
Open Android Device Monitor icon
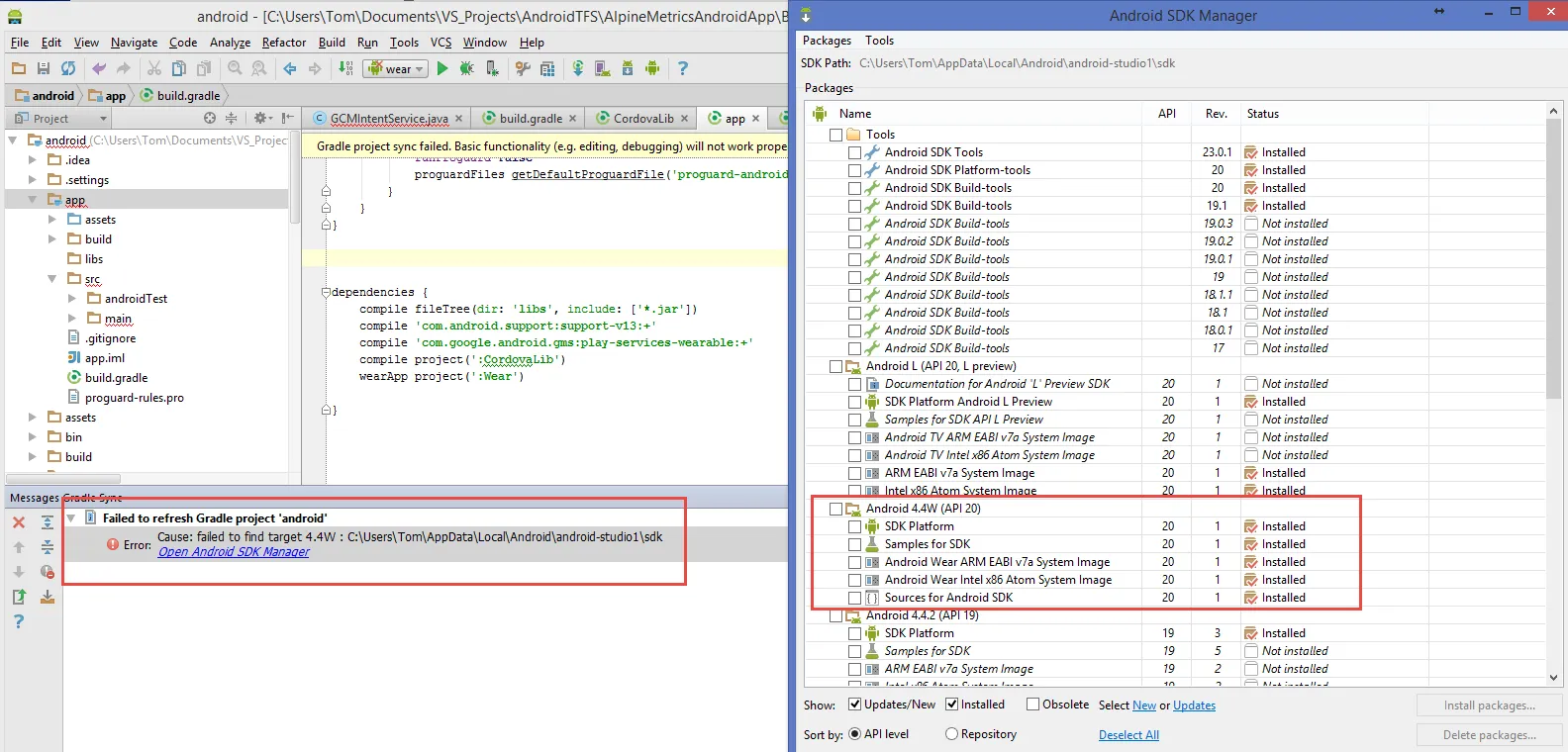coord(652,68)
